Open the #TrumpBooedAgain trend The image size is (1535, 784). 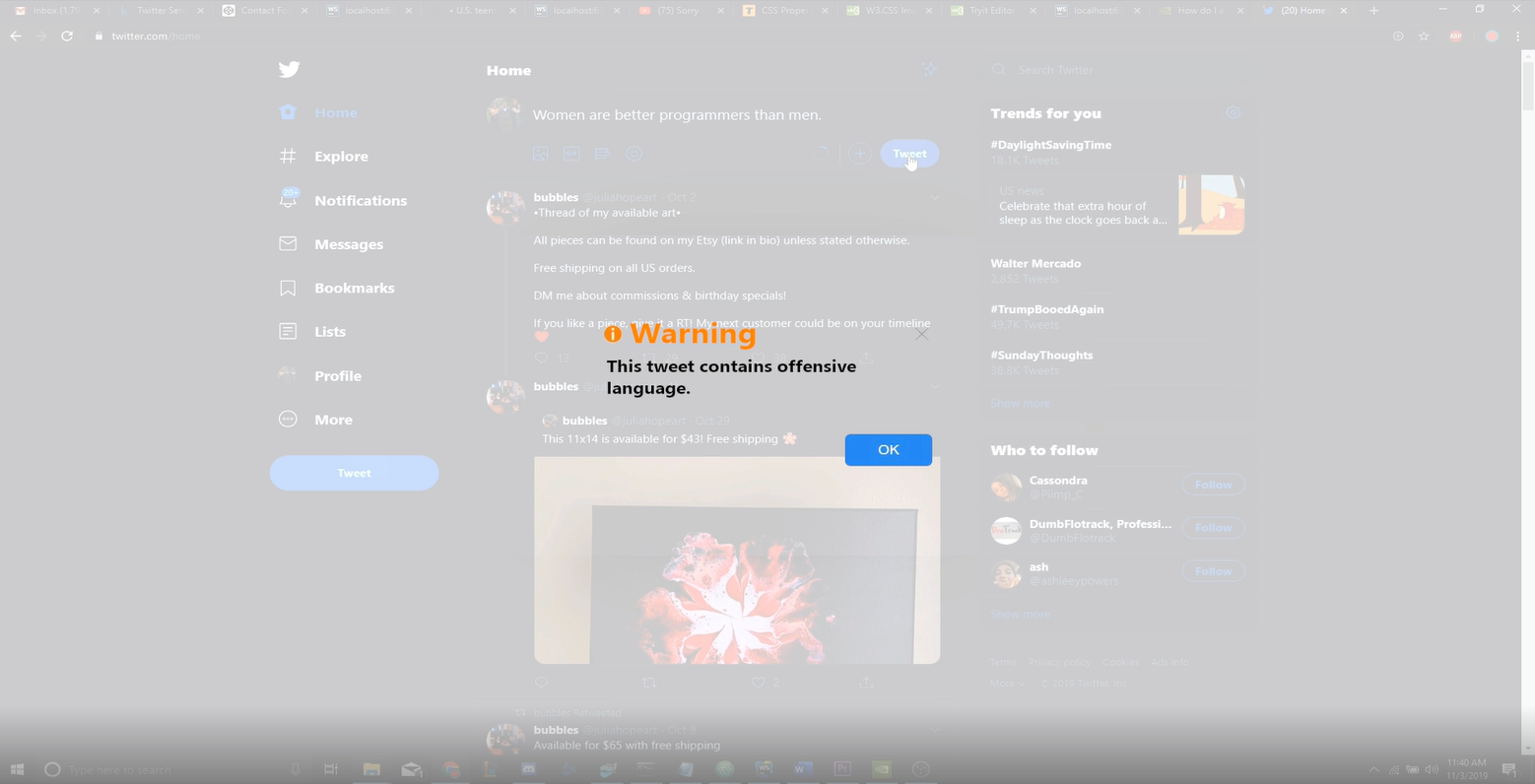point(1047,309)
